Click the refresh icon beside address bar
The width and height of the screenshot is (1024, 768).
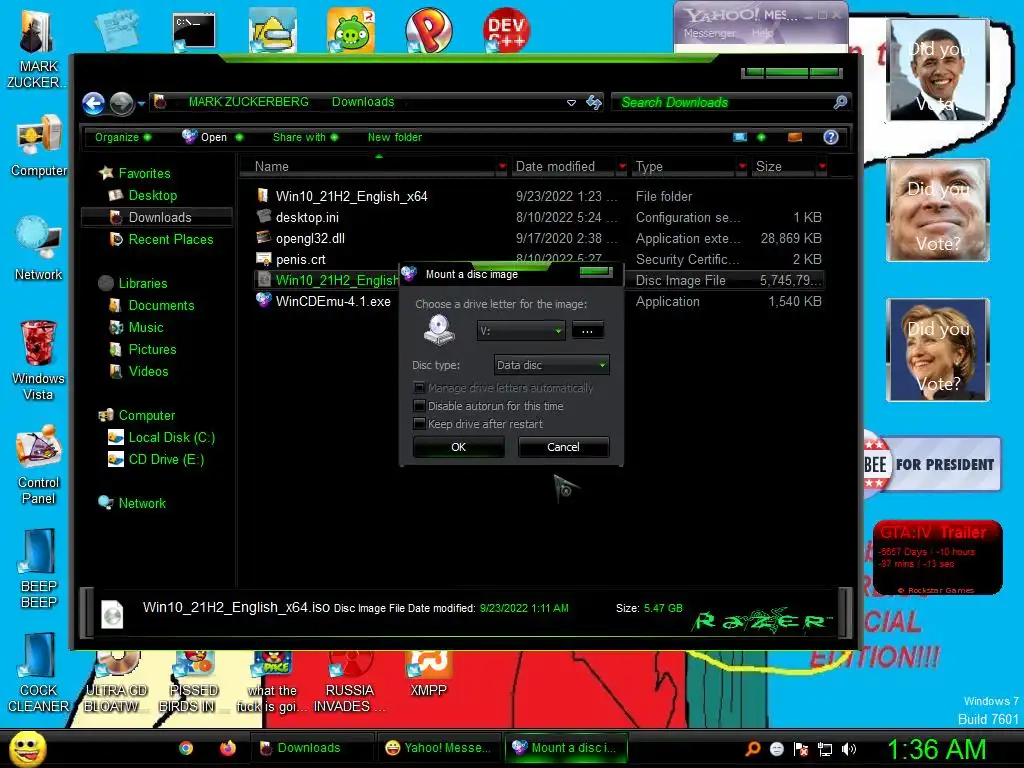click(594, 103)
